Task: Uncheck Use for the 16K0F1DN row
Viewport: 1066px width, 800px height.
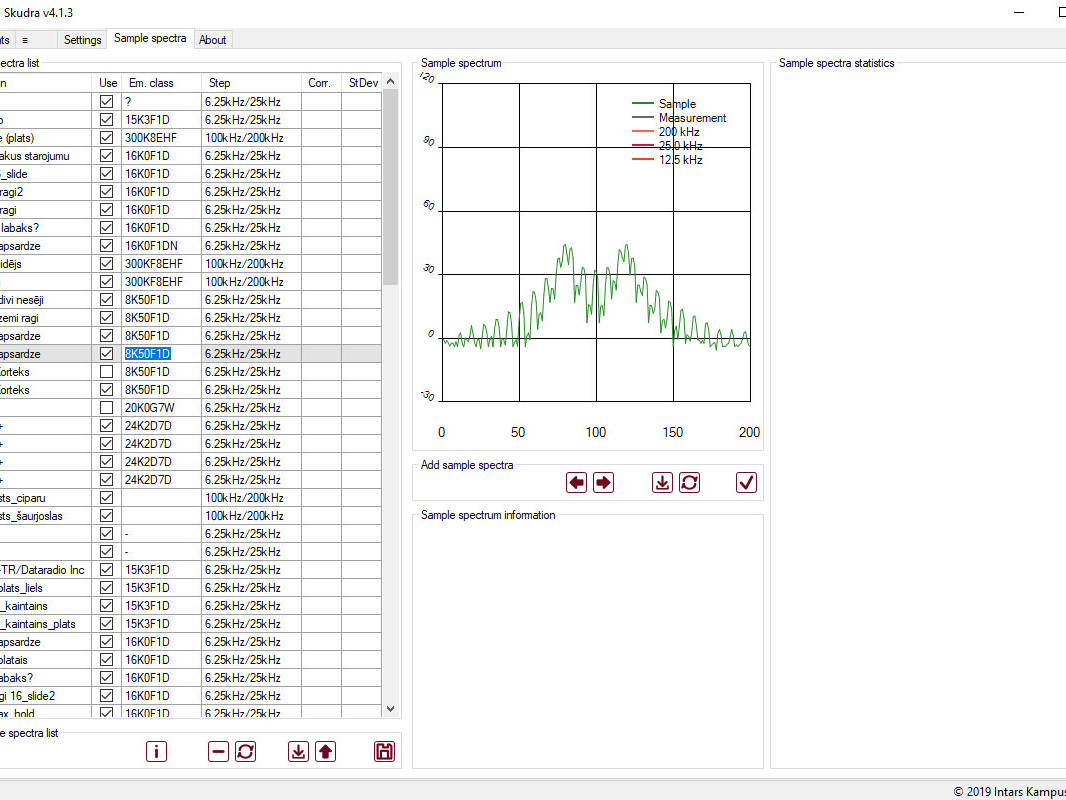Action: click(x=106, y=246)
